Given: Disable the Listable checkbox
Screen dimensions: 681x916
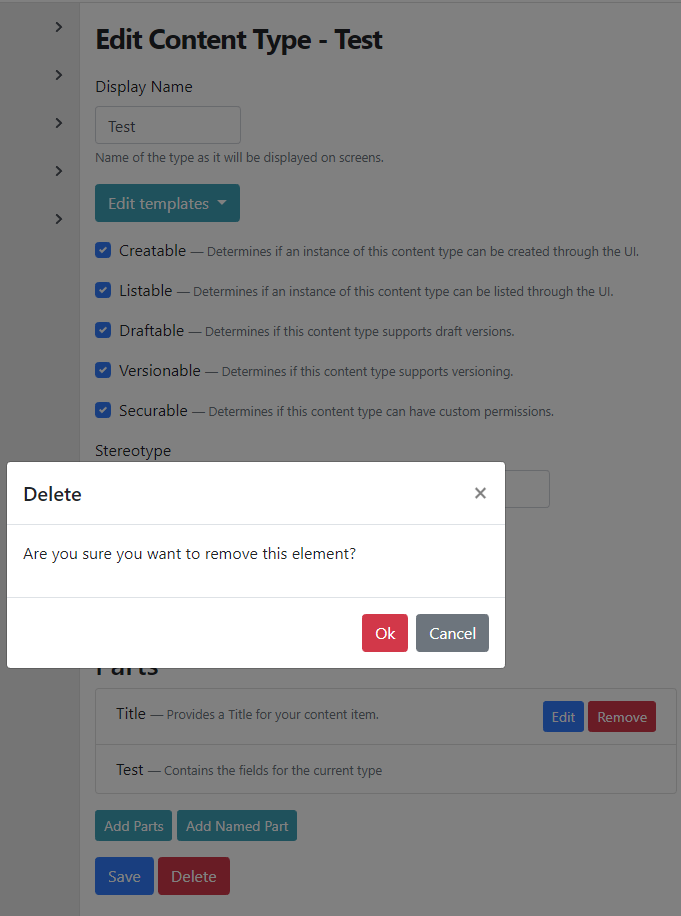Looking at the screenshot, I should [103, 290].
